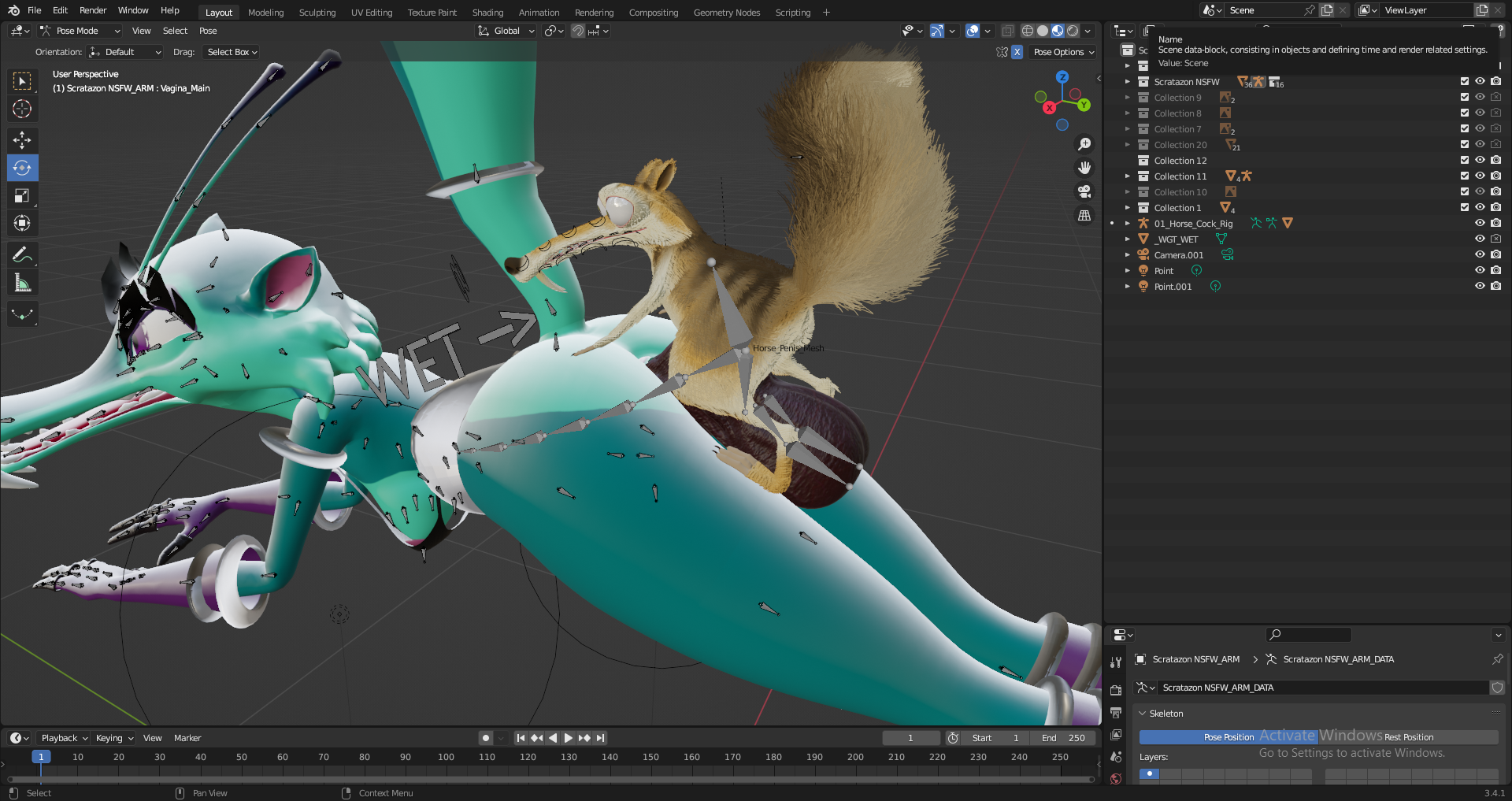Click the Pose Position button

pos(1228,737)
